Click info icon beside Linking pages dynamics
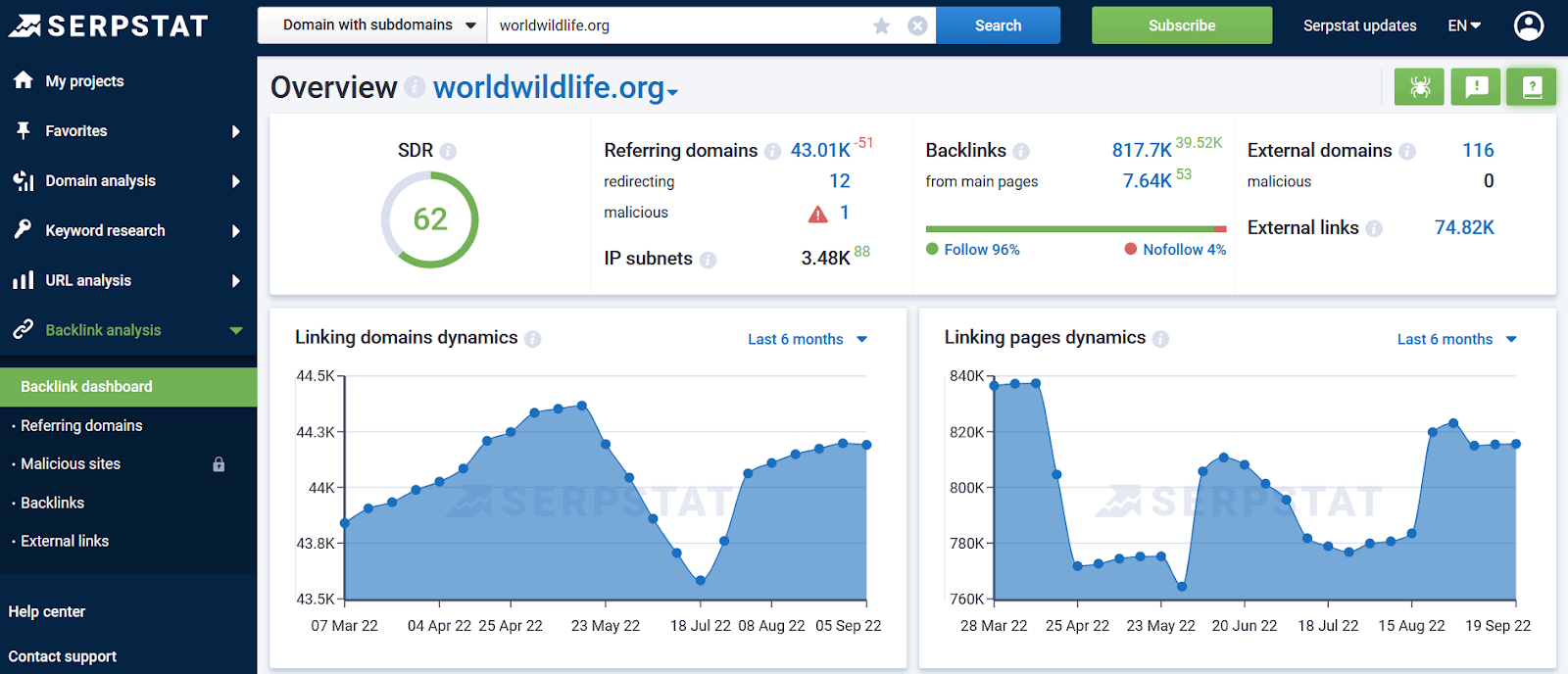 coord(1160,339)
